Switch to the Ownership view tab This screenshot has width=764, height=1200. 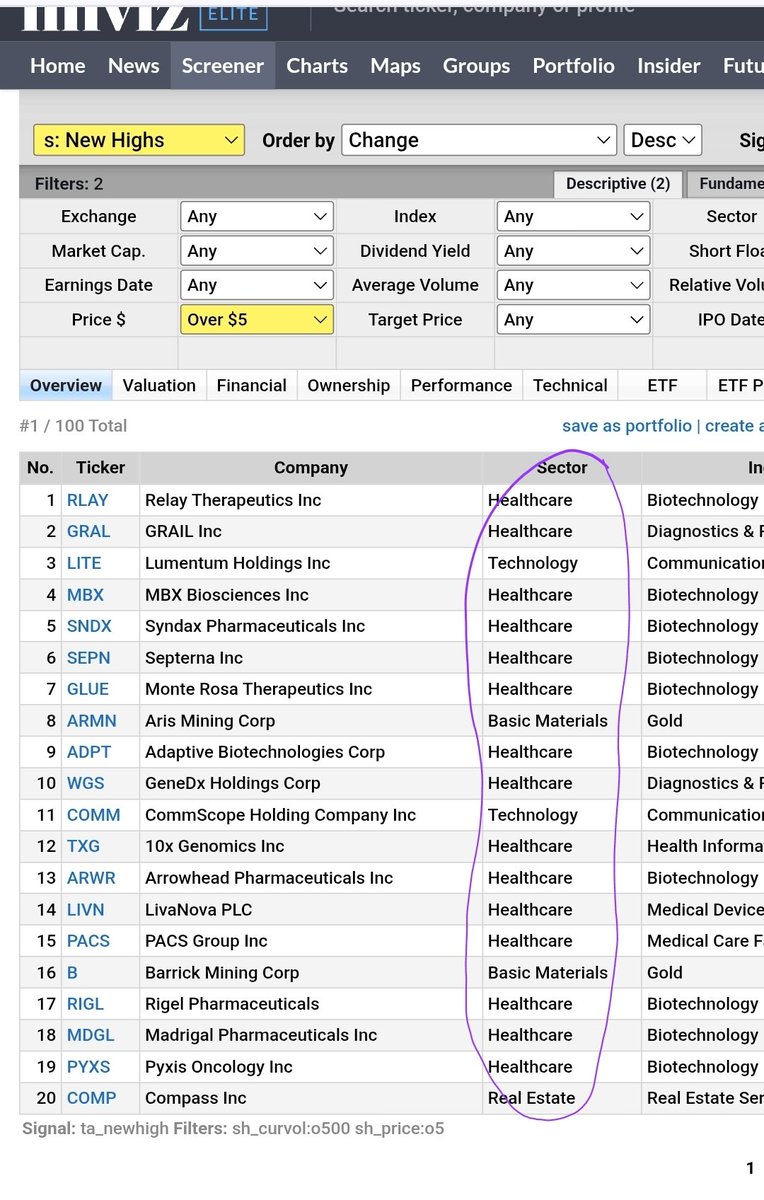[349, 386]
